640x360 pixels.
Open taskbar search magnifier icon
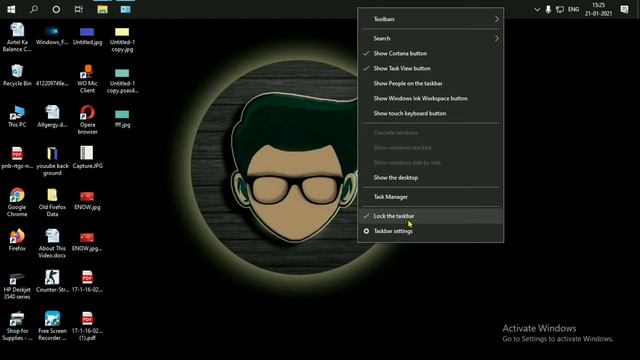click(34, 9)
